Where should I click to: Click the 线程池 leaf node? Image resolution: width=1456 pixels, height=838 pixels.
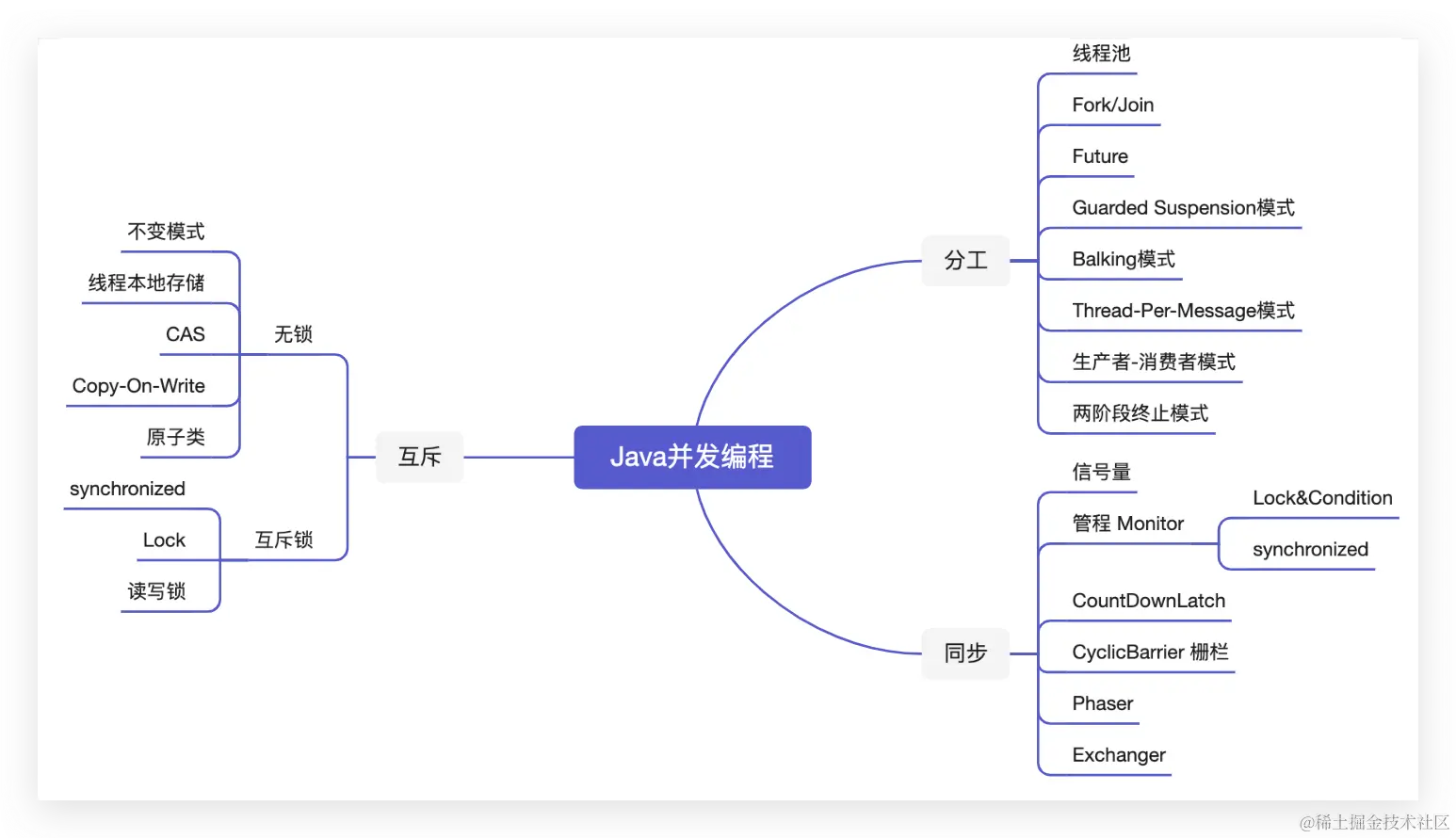[x=1101, y=54]
